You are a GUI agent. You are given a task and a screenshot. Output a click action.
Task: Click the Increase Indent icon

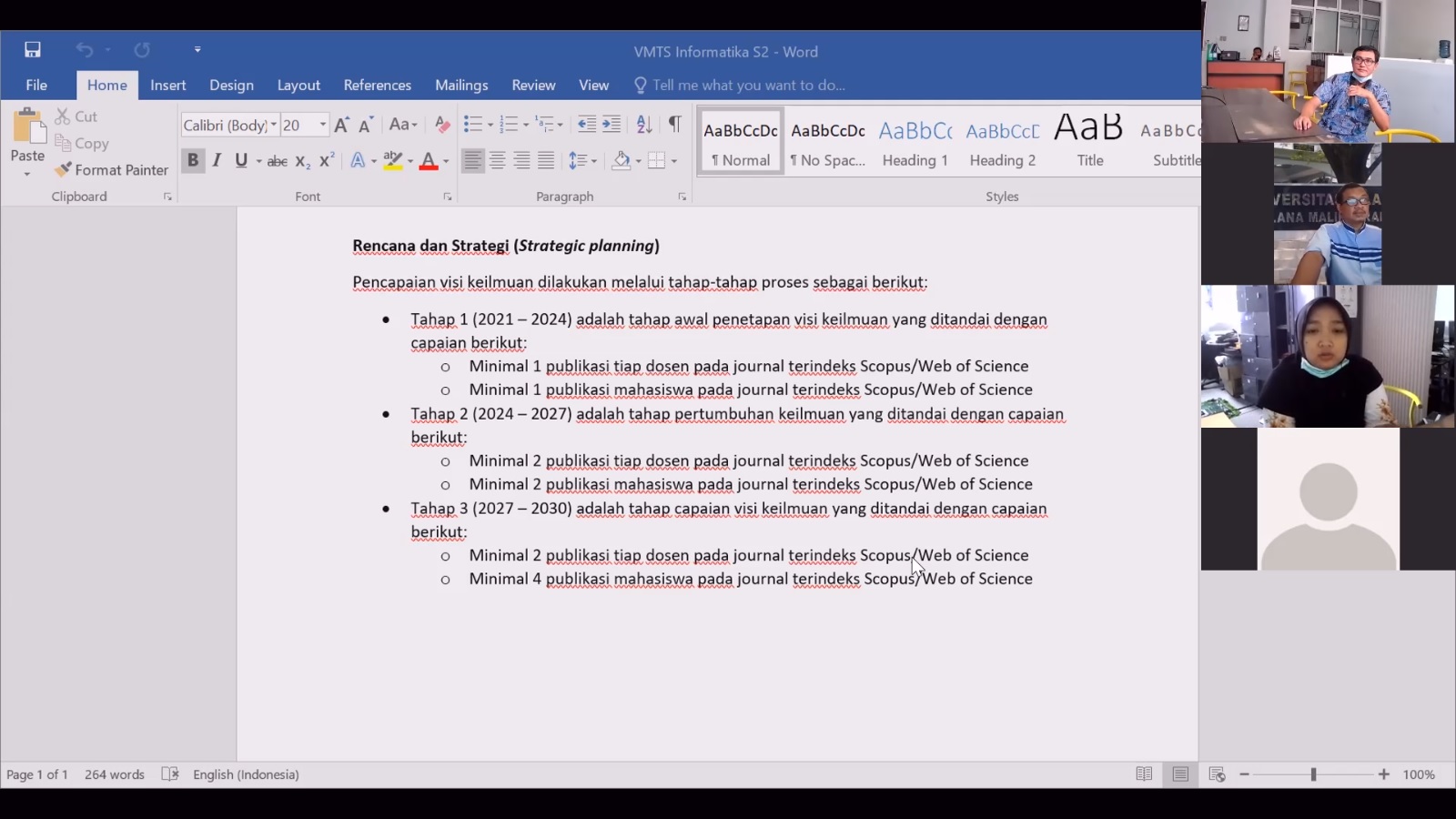pos(612,125)
